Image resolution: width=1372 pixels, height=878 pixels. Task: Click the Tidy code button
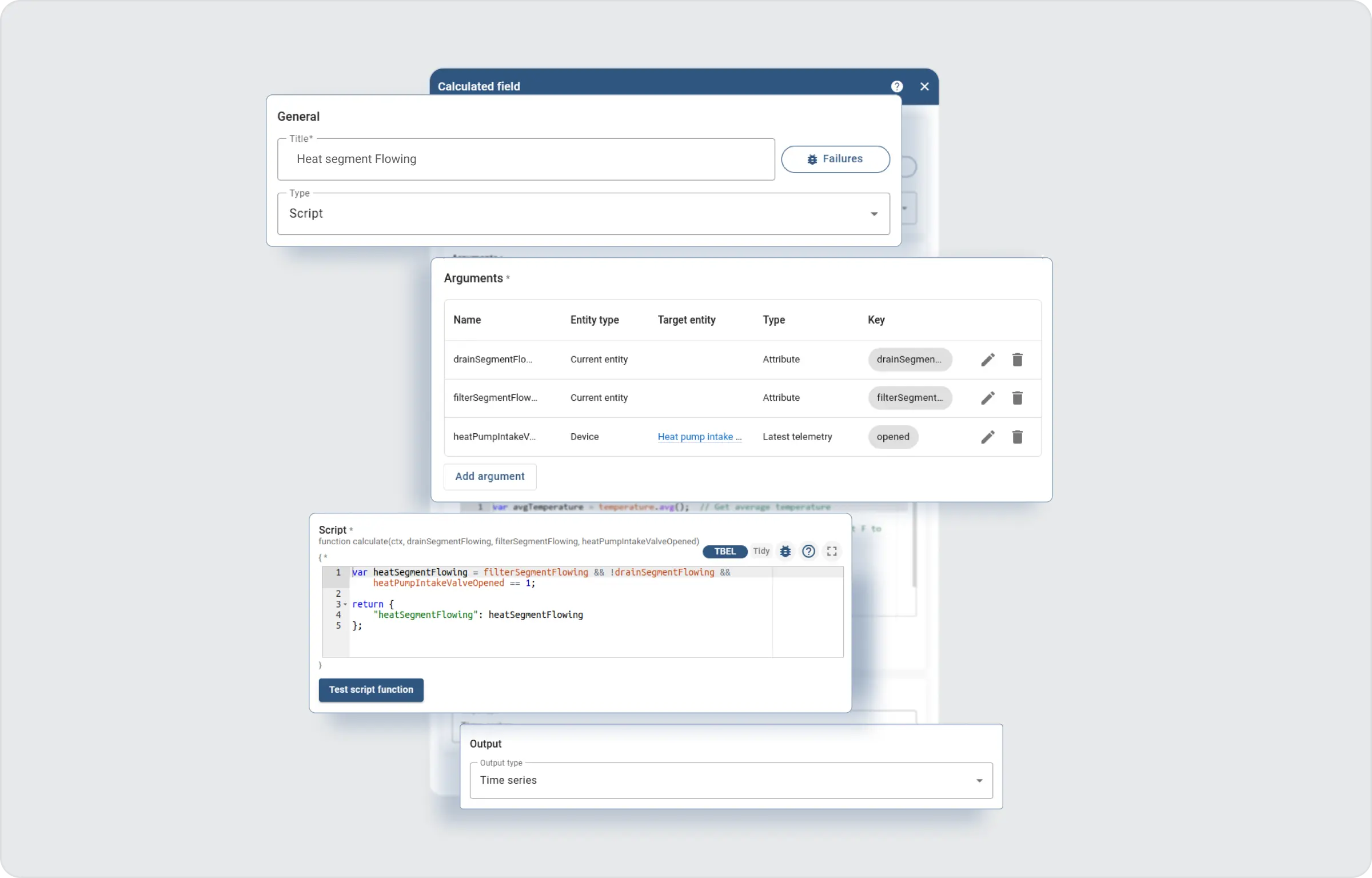(761, 551)
